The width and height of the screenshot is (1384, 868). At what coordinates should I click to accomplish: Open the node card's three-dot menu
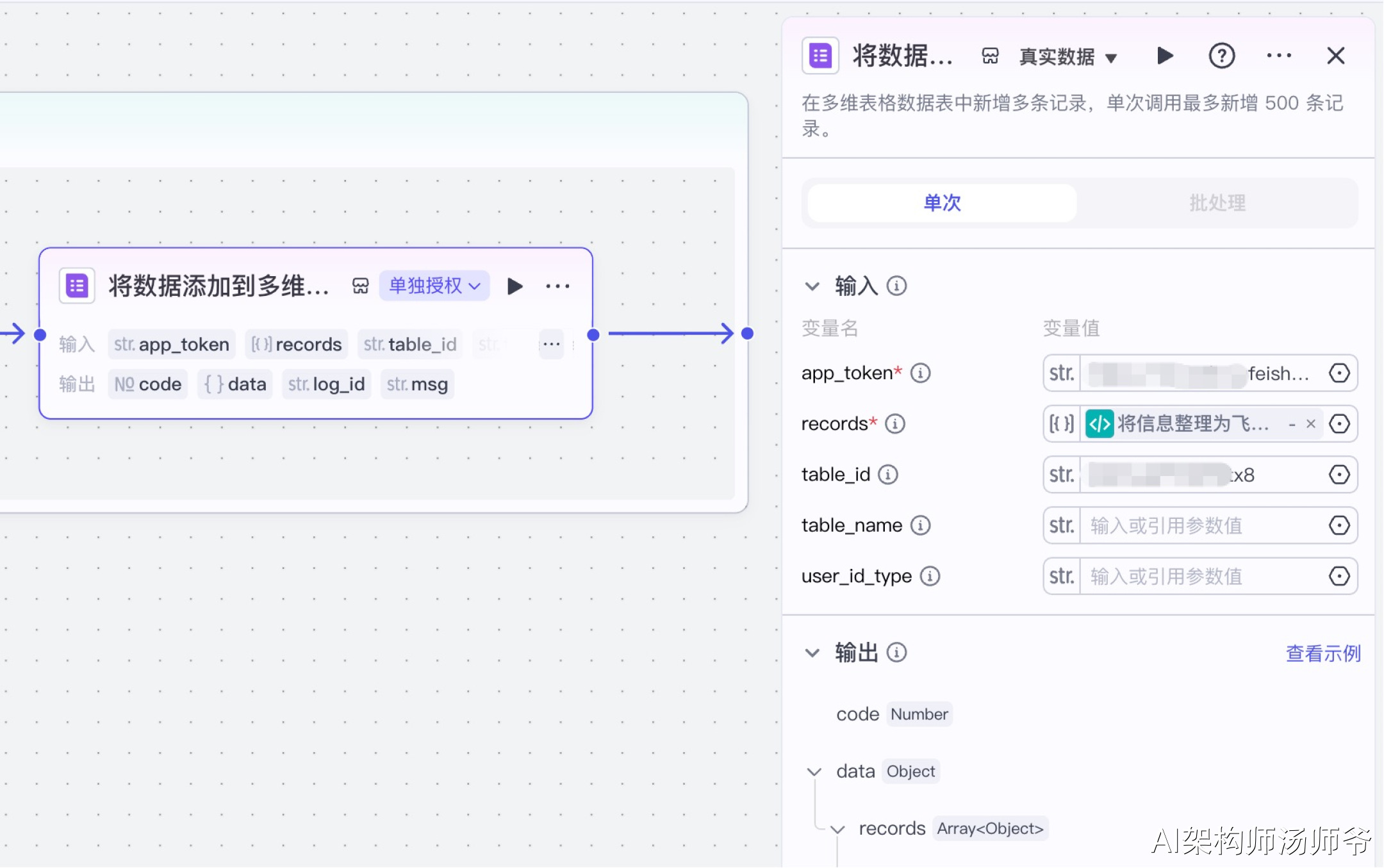pos(557,286)
